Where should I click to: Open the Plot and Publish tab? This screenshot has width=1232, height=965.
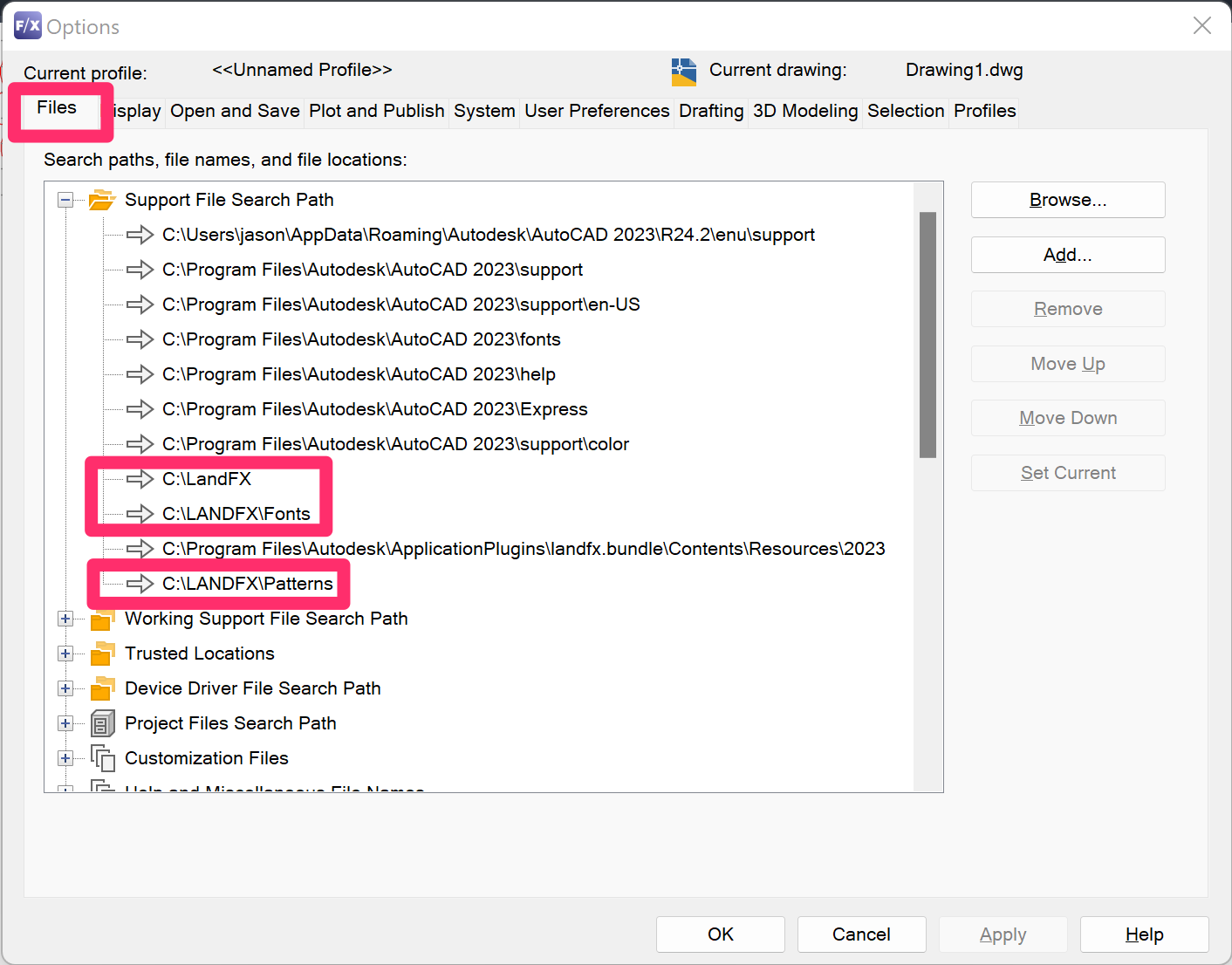tap(377, 111)
